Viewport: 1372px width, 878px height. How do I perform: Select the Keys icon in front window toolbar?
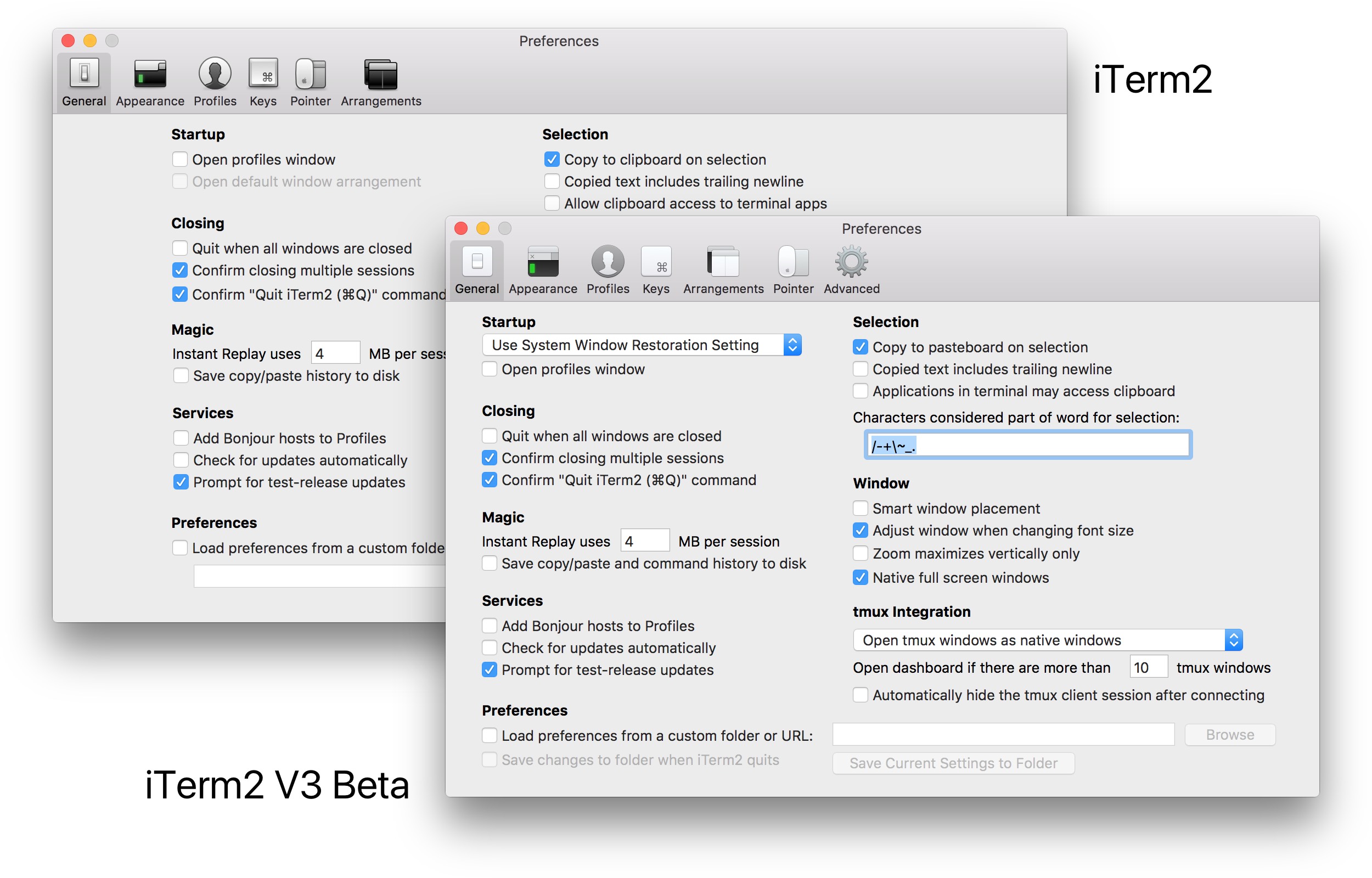(655, 262)
